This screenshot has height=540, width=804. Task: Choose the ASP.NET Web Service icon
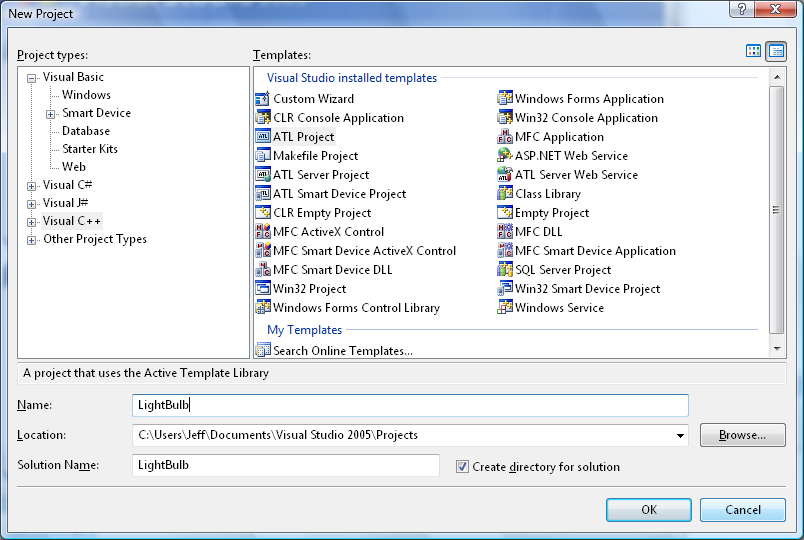[x=505, y=155]
